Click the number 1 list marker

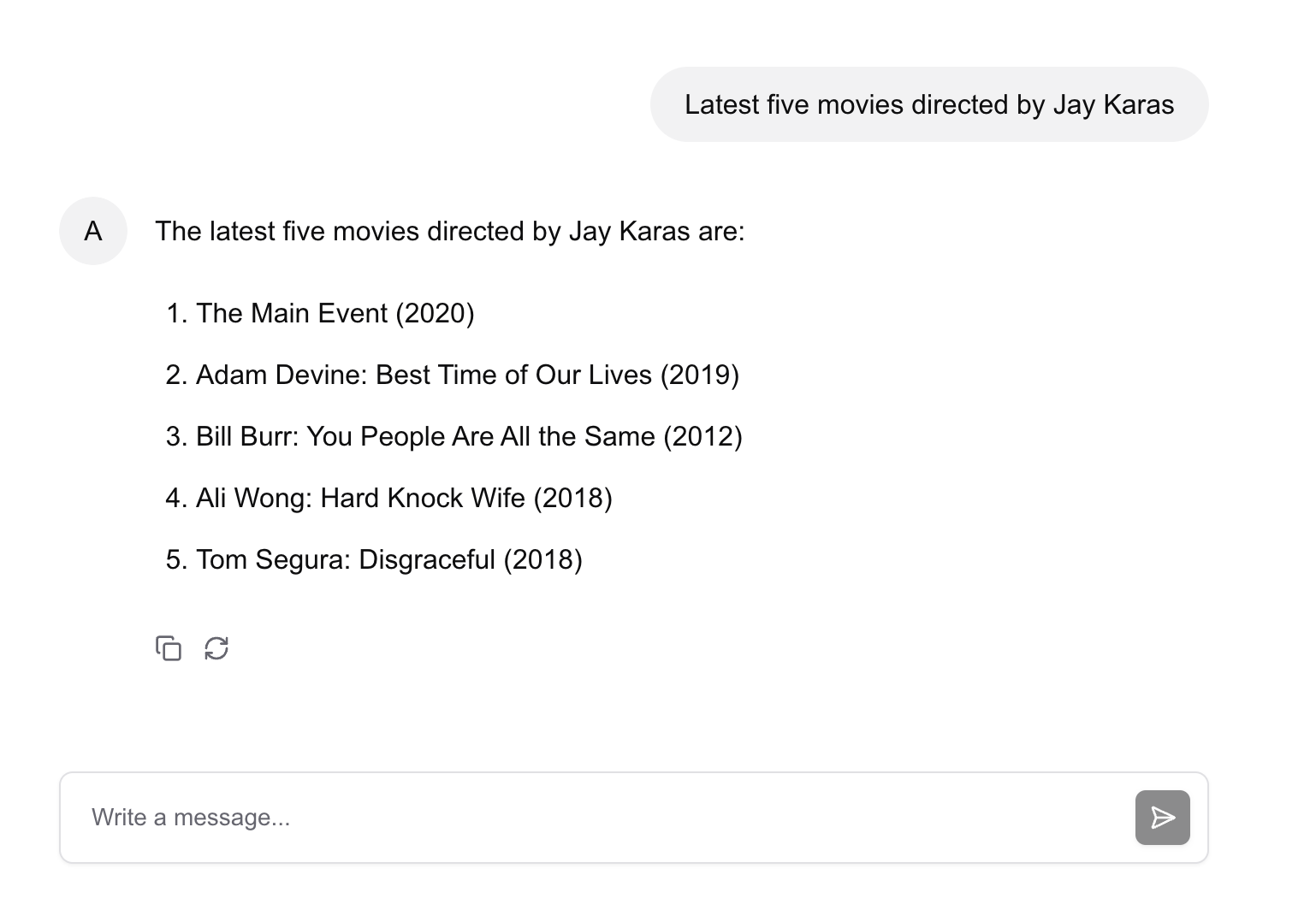175,313
